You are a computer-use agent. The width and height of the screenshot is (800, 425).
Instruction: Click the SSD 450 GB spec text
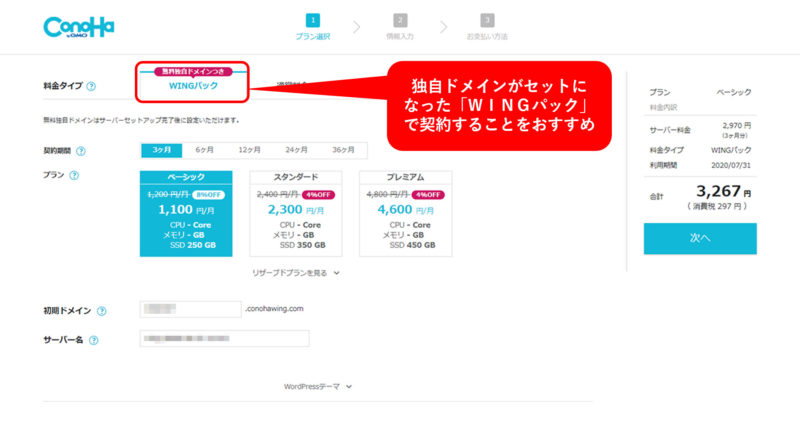tap(412, 245)
